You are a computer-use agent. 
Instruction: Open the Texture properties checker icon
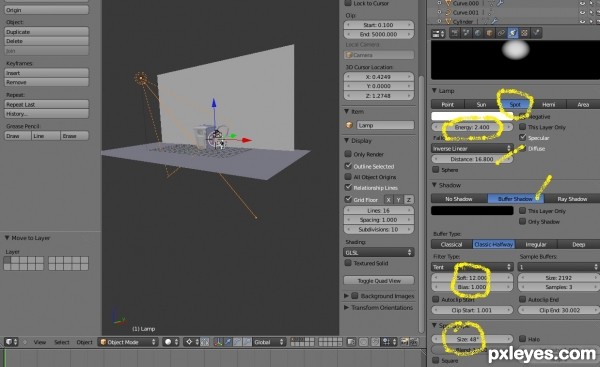(x=525, y=33)
